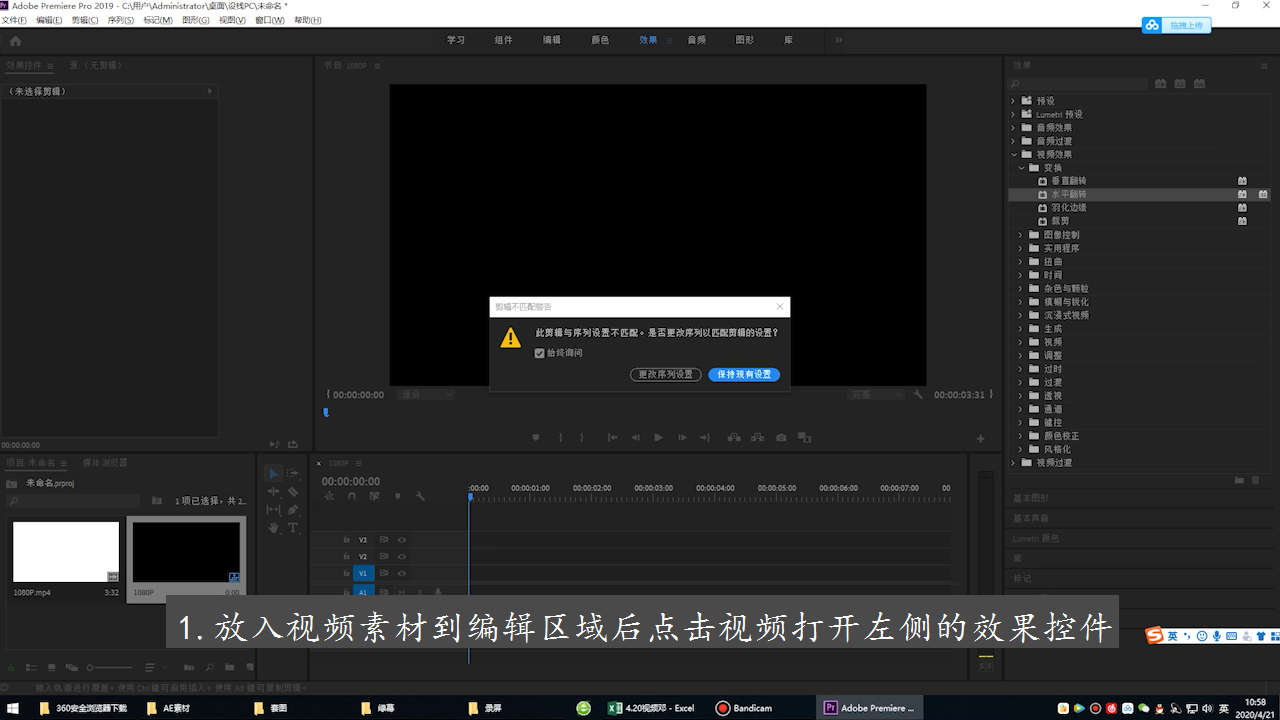This screenshot has height=720, width=1280.
Task: Switch to the 颜色 workspace tab
Action: tap(600, 40)
